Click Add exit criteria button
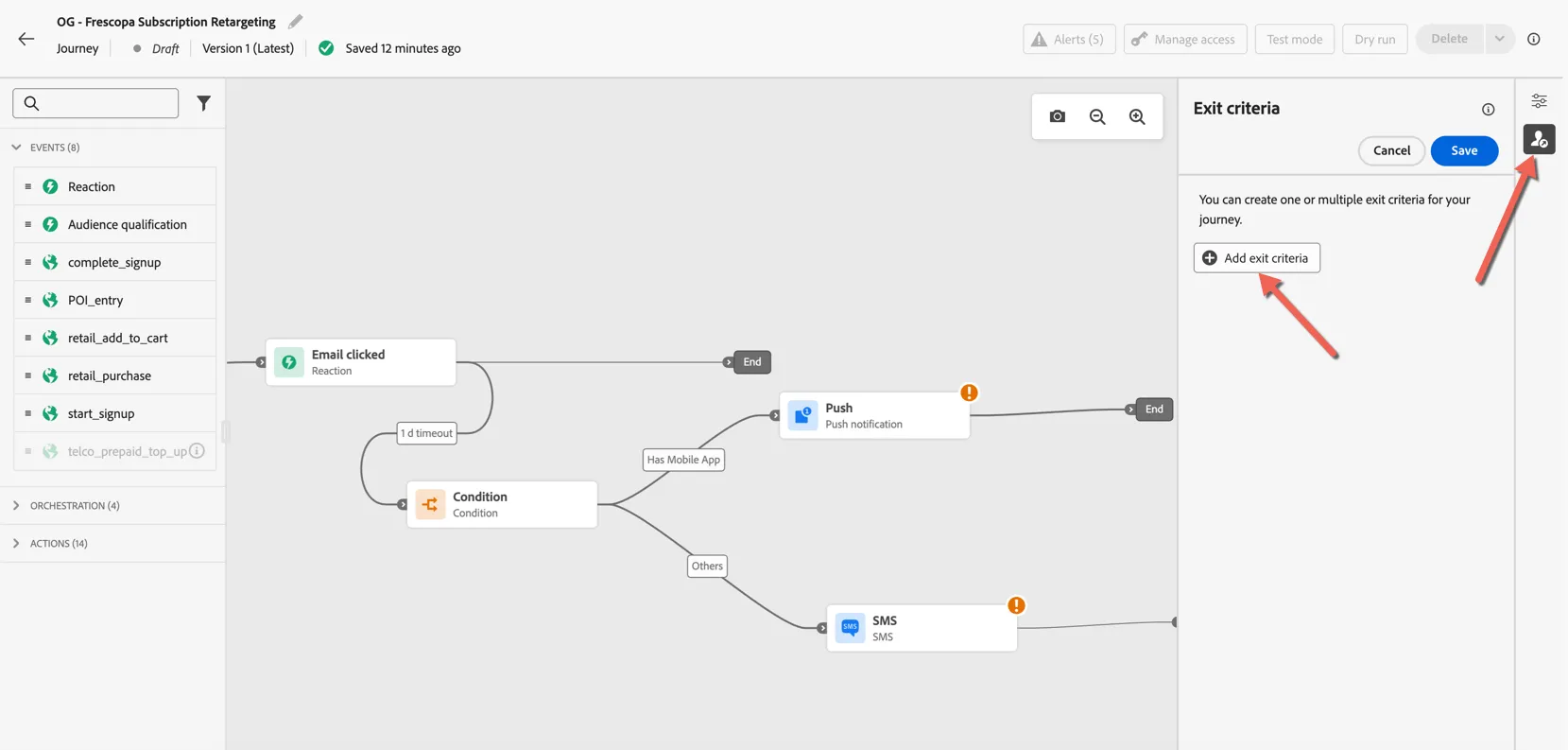This screenshot has height=750, width=1568. coord(1256,258)
